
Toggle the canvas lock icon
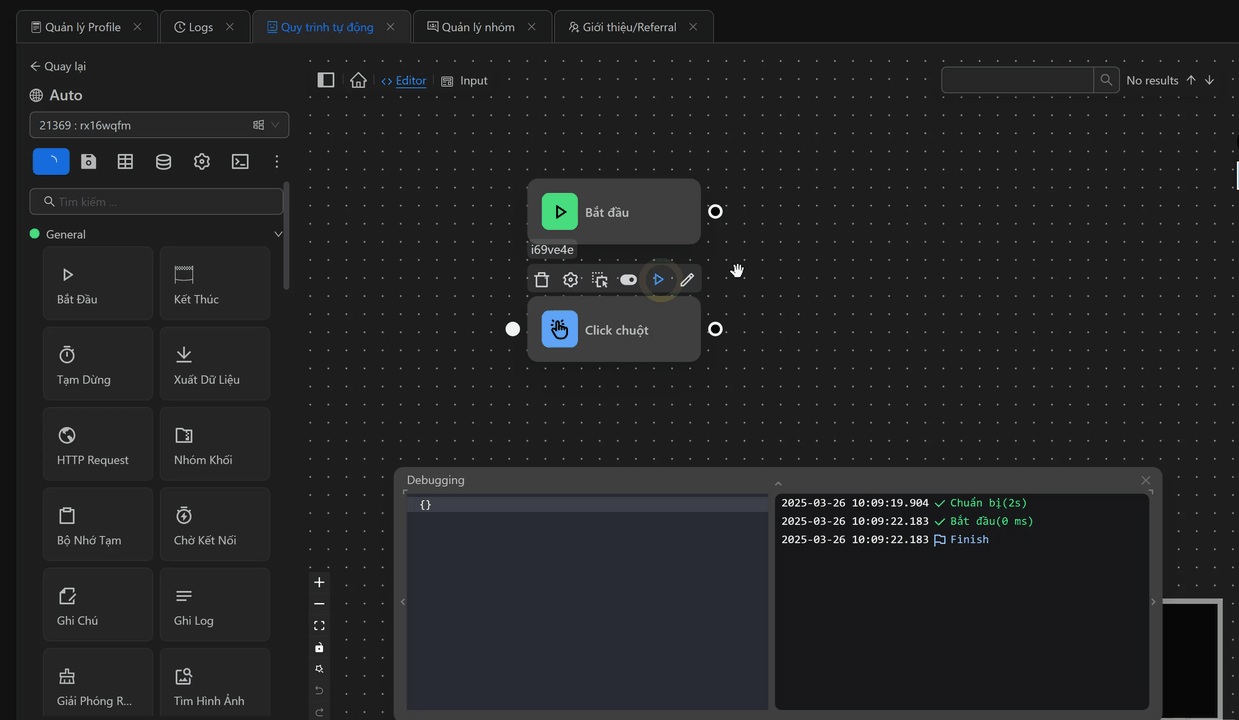319,648
